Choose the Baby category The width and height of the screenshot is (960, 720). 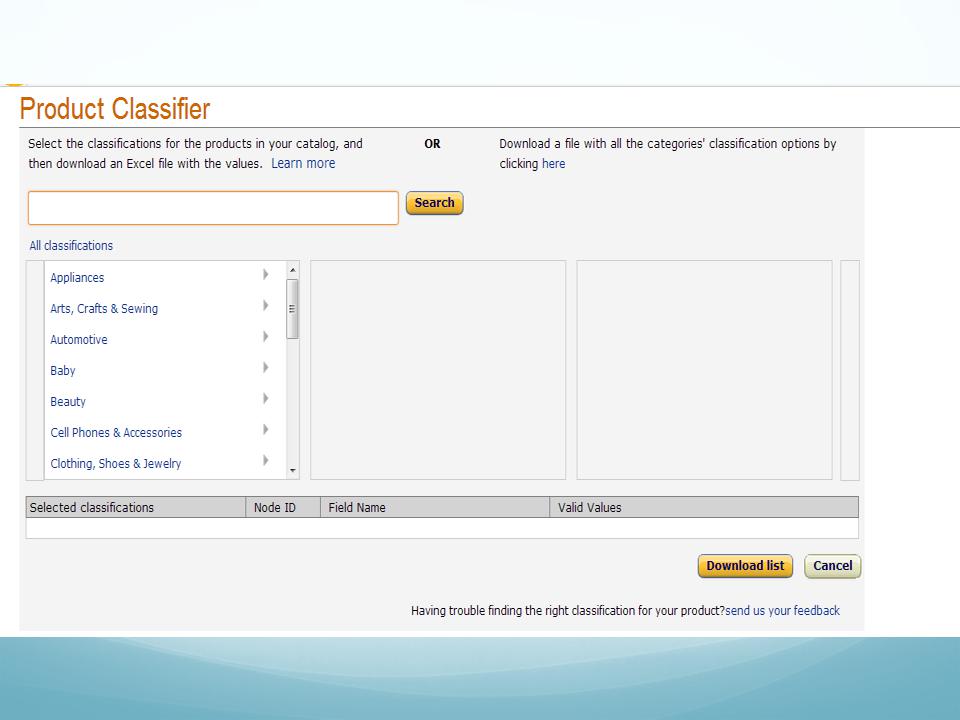click(62, 370)
